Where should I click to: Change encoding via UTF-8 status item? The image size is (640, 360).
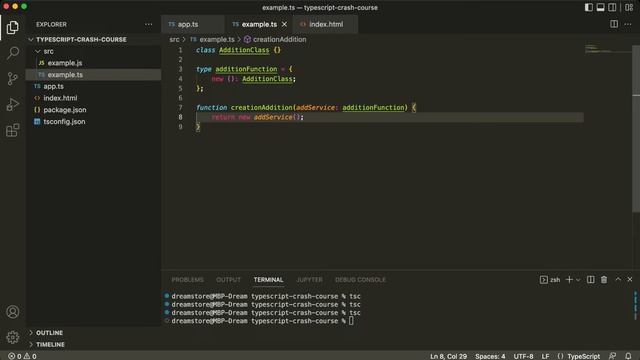[x=523, y=356]
